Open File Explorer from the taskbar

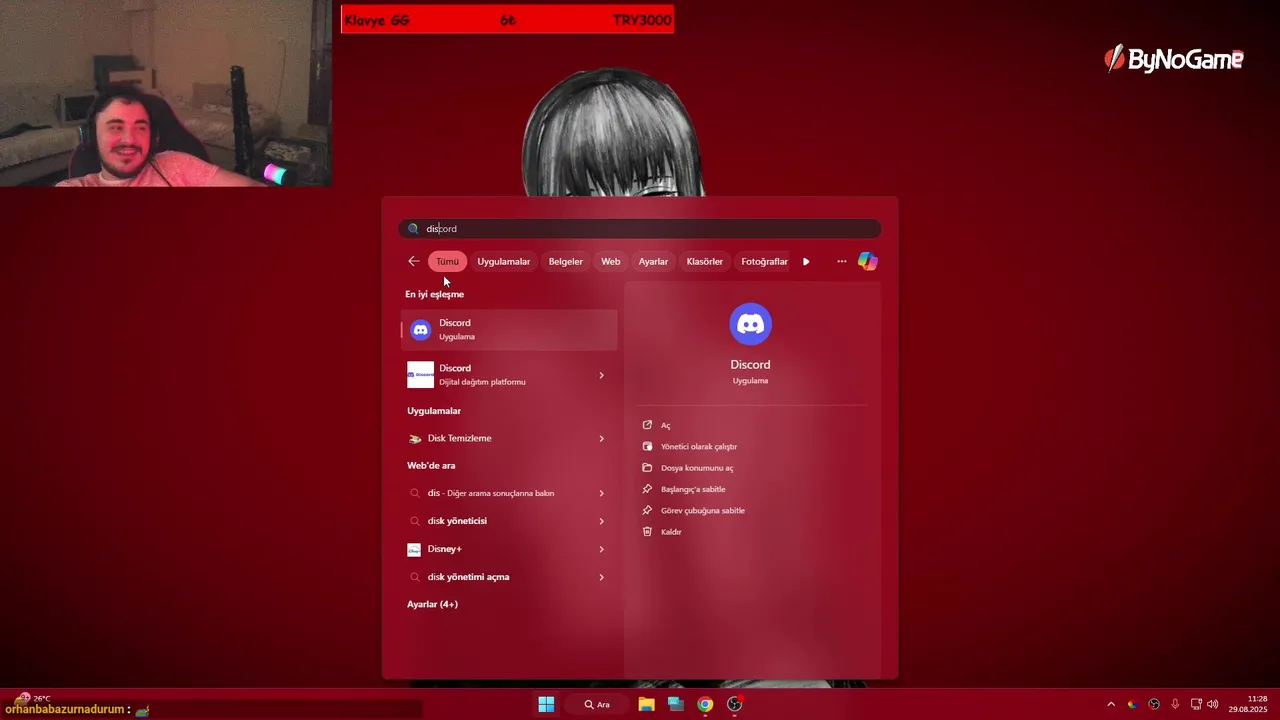(646, 704)
